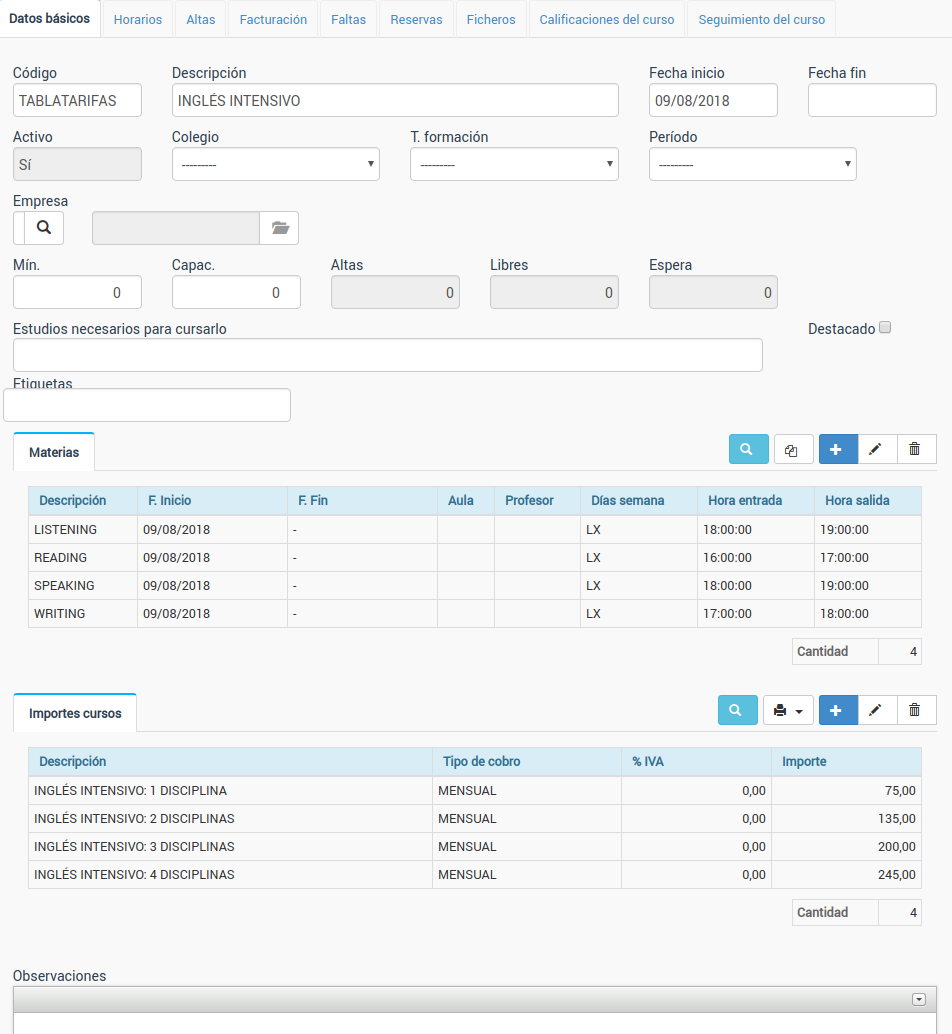This screenshot has height=1034, width=952.
Task: Click the Materias copy icon button
Action: (793, 450)
